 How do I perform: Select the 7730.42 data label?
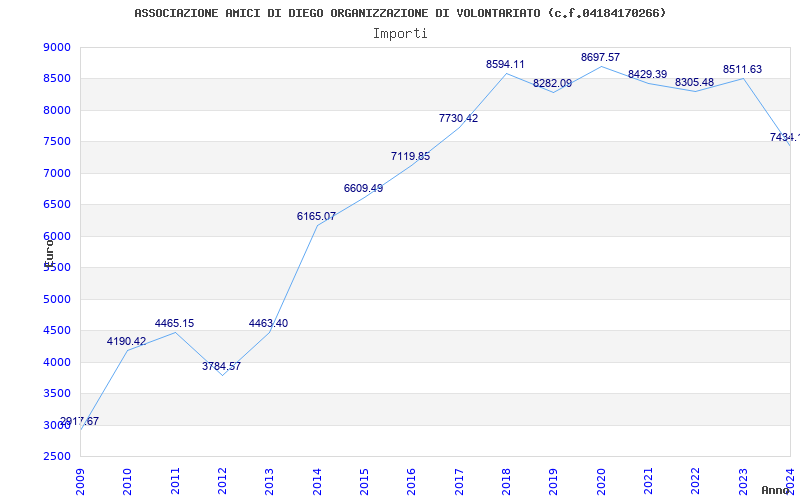point(459,118)
